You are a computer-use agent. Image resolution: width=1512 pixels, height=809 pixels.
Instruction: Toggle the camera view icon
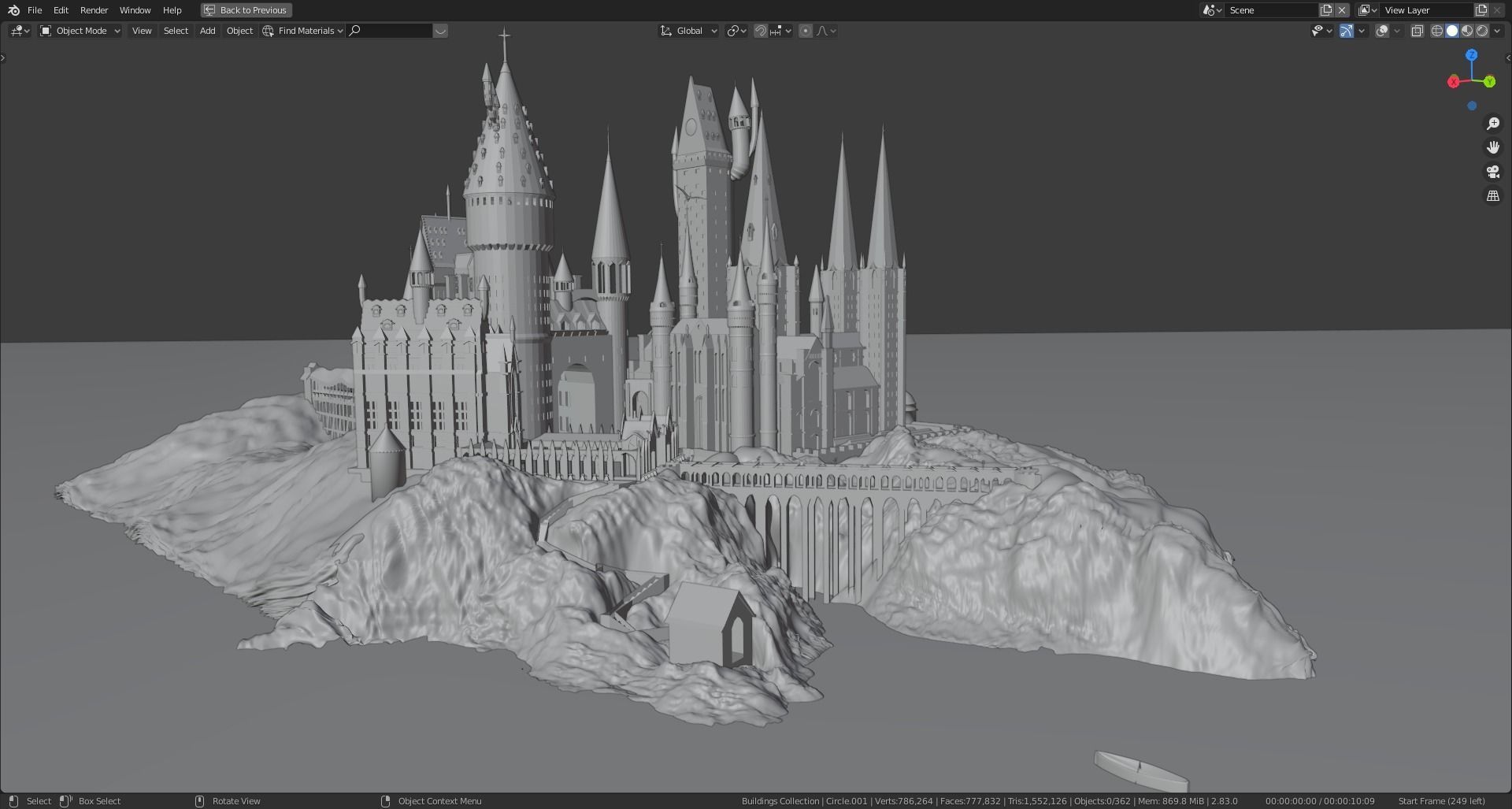(1492, 172)
